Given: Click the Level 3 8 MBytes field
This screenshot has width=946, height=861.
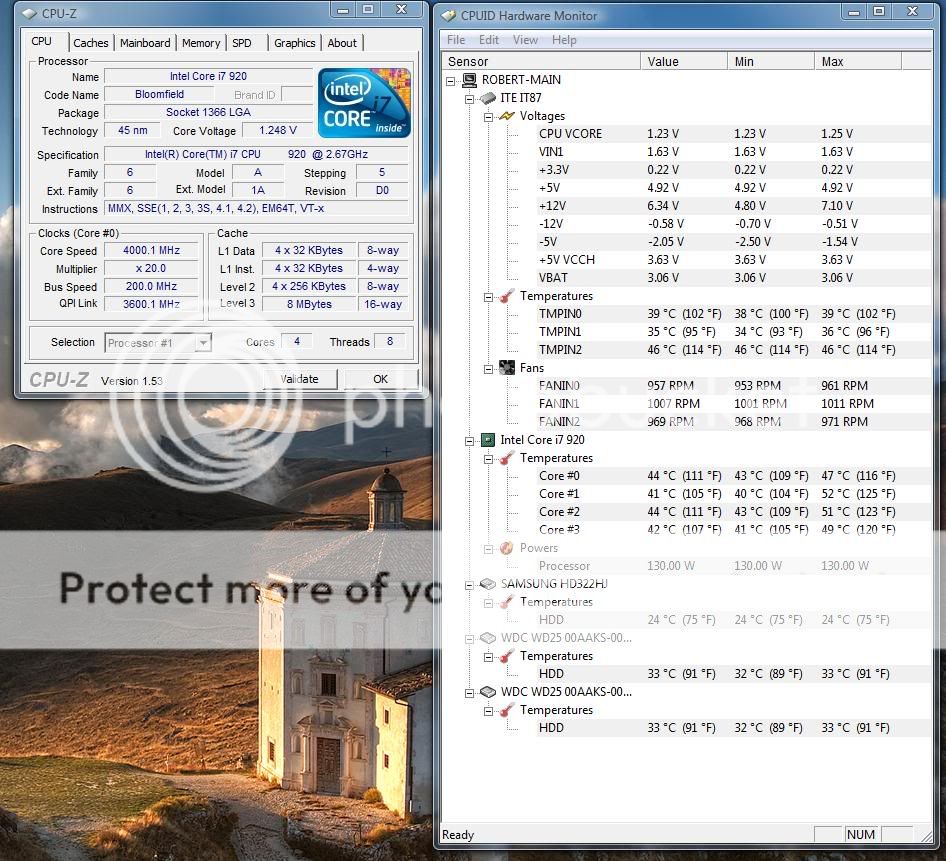Looking at the screenshot, I should (x=309, y=305).
